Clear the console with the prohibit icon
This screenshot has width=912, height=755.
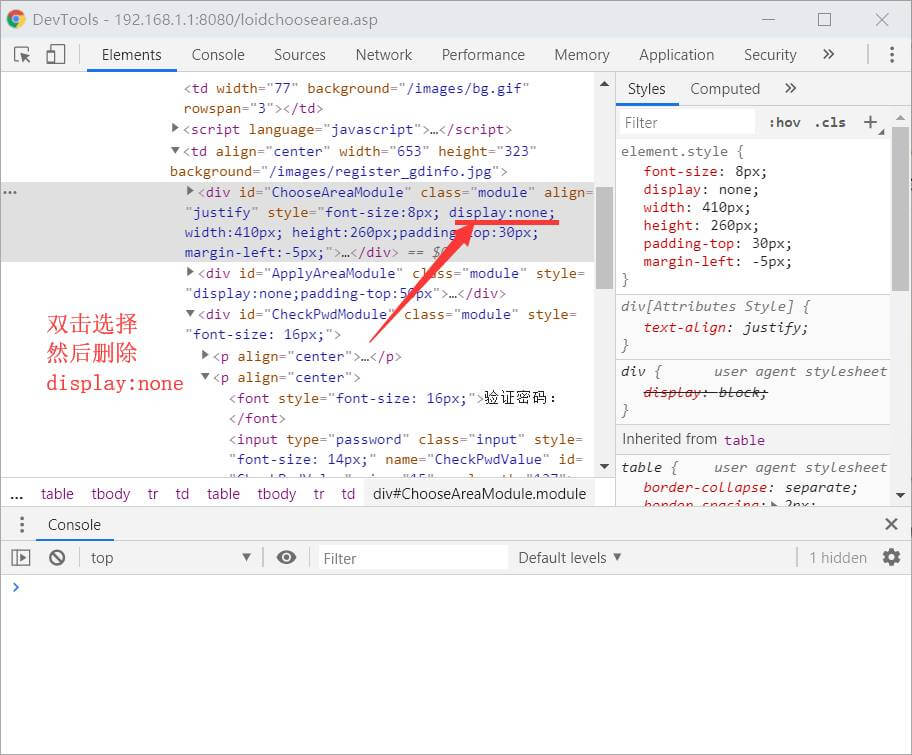(57, 557)
